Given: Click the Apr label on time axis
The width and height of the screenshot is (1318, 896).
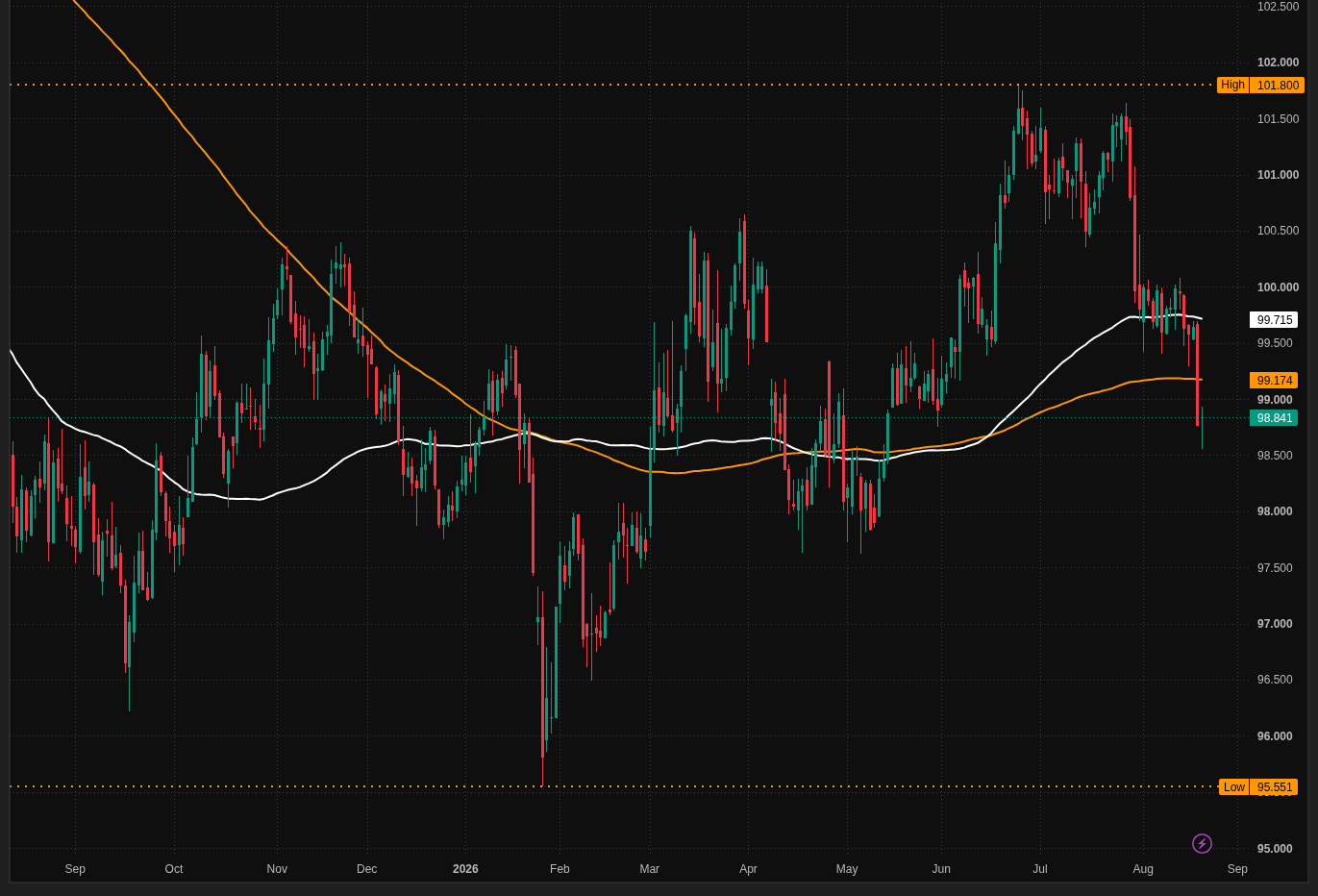Looking at the screenshot, I should coord(748,869).
